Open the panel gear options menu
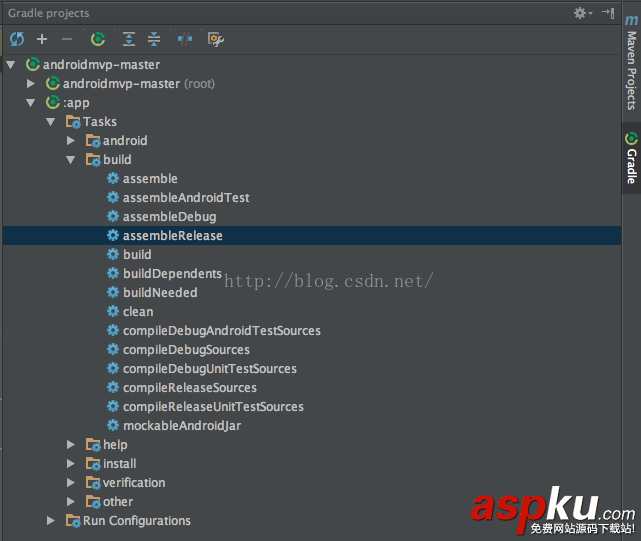Screen dimensions: 641x541 [x=583, y=13]
